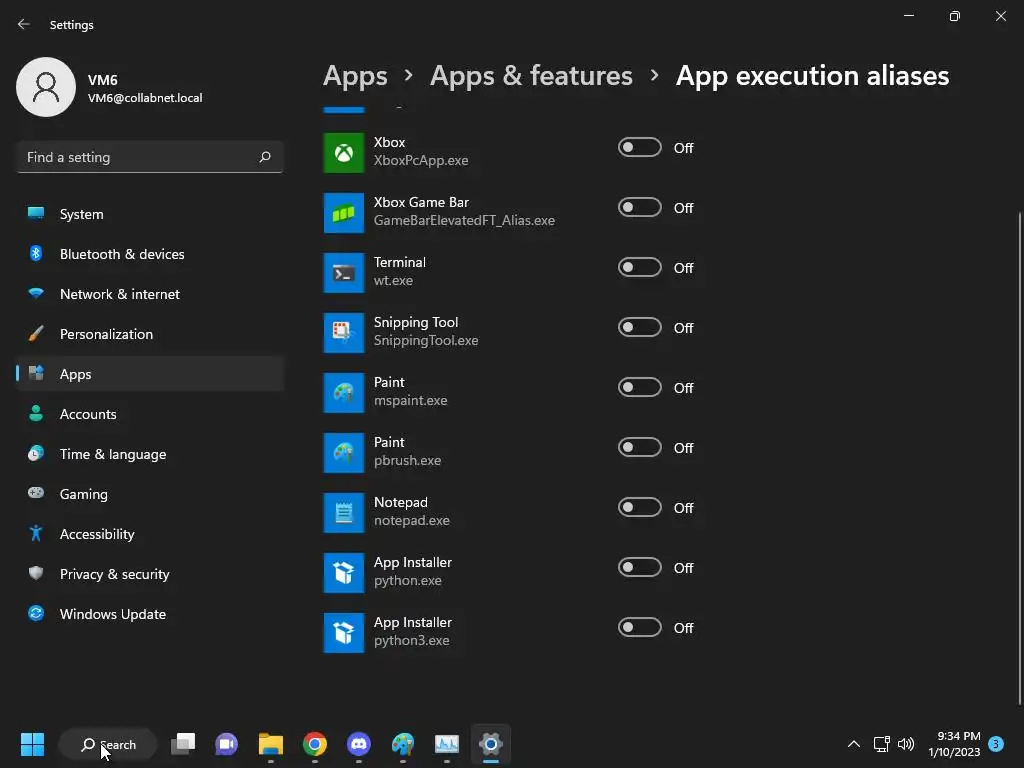Open the performance monitor taskbar icon
The width and height of the screenshot is (1024, 768).
pos(447,744)
